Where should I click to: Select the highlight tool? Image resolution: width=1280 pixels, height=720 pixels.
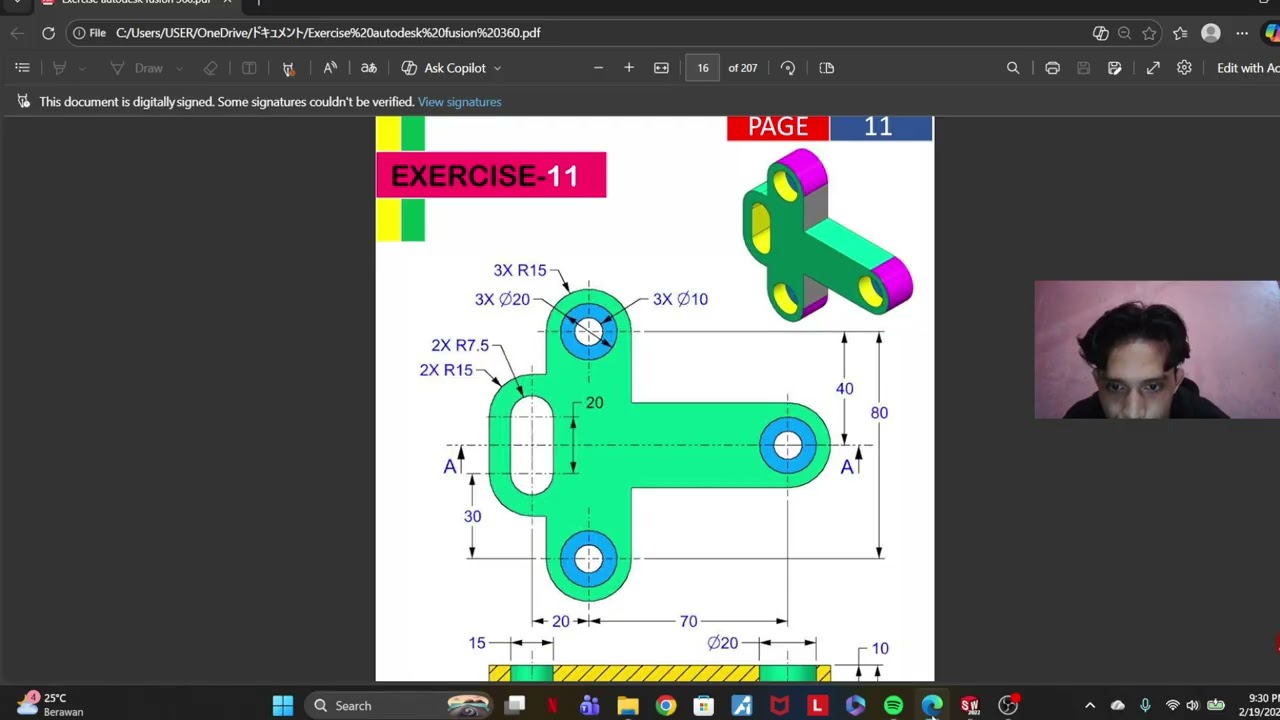59,68
